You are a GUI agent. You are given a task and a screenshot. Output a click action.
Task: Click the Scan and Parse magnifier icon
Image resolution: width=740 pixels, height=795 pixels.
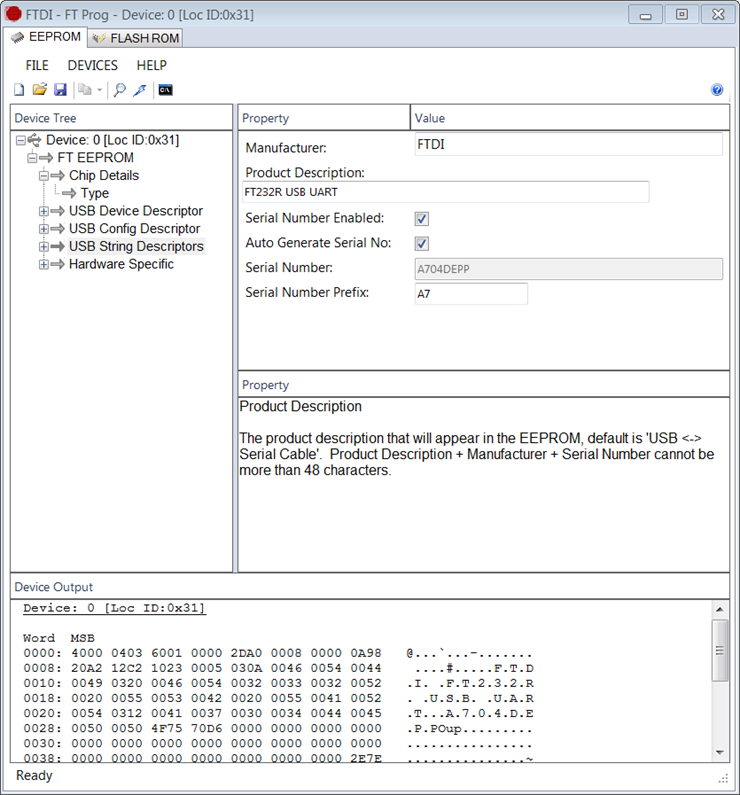[x=120, y=90]
